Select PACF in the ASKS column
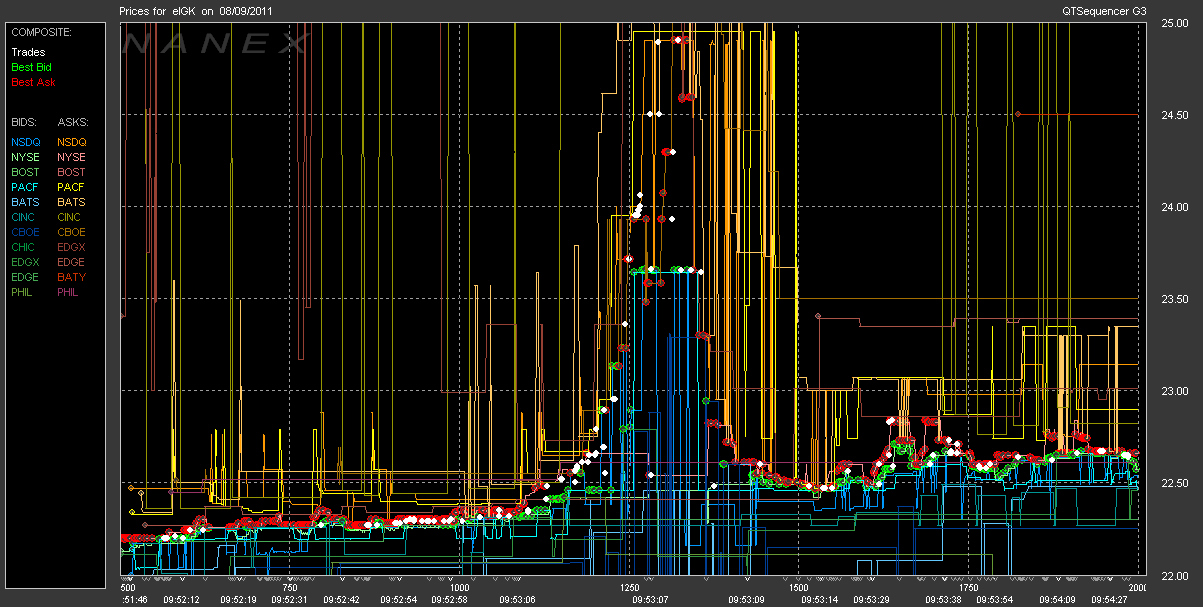1203x607 pixels. coord(72,187)
